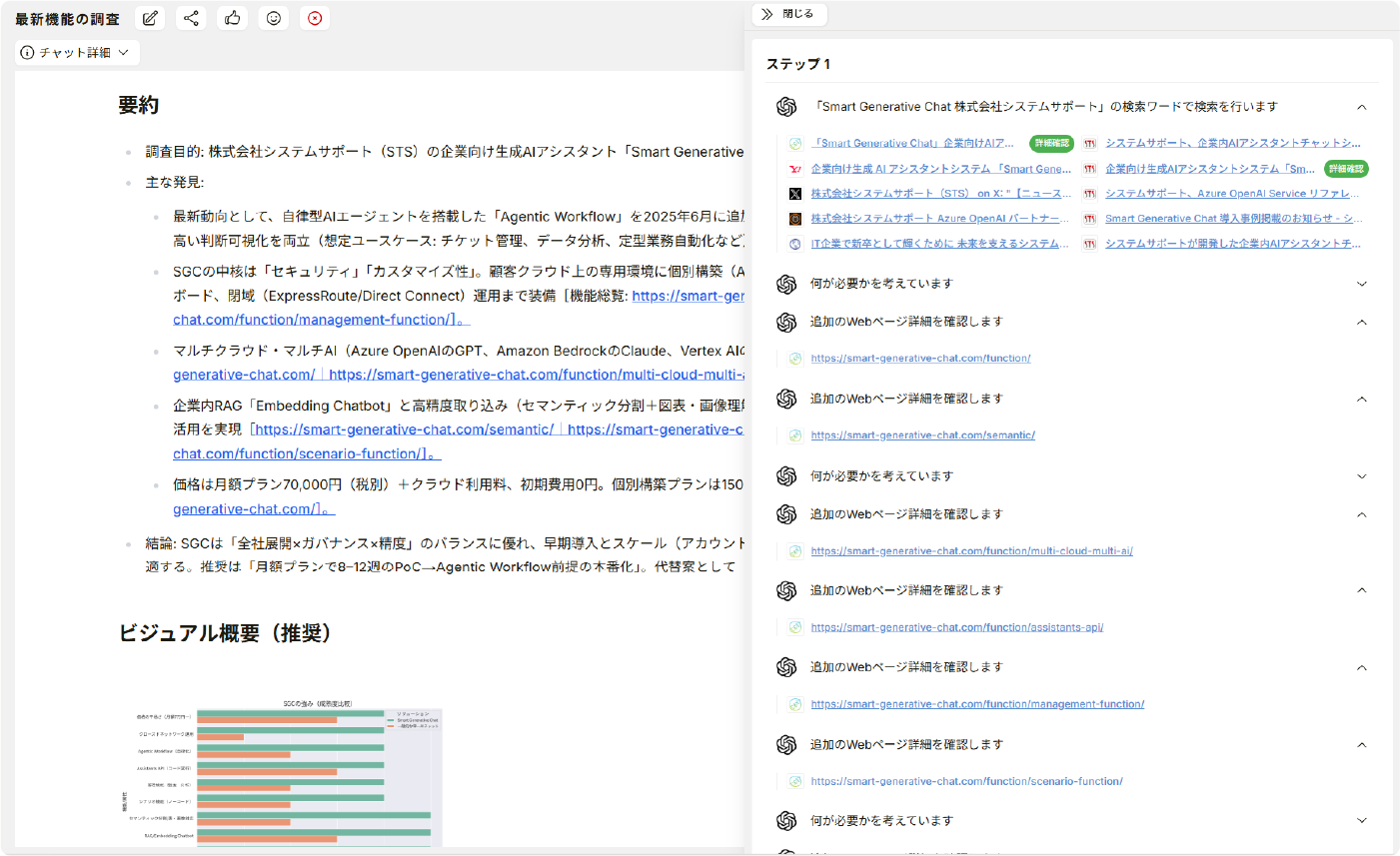Open the IT企業で新卒として輝くために search result
This screenshot has height=856, width=1400.
938,243
